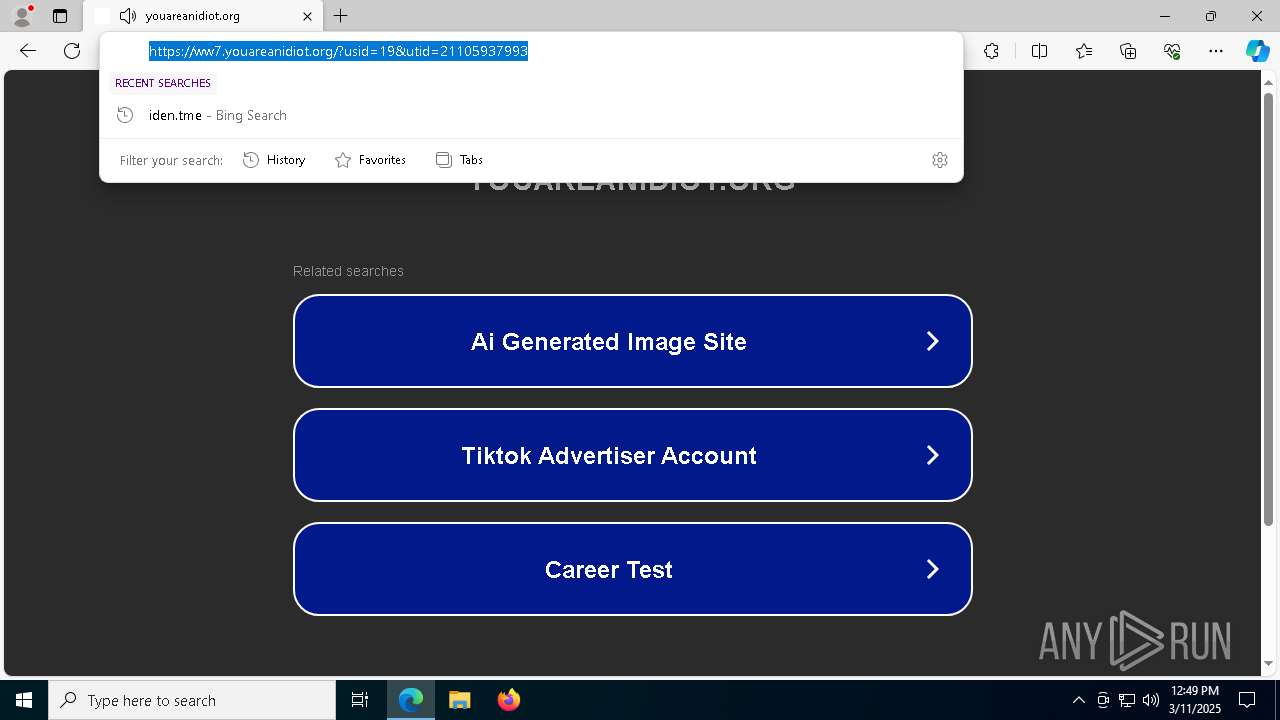Mute the tab audio speaker icon

tap(128, 16)
